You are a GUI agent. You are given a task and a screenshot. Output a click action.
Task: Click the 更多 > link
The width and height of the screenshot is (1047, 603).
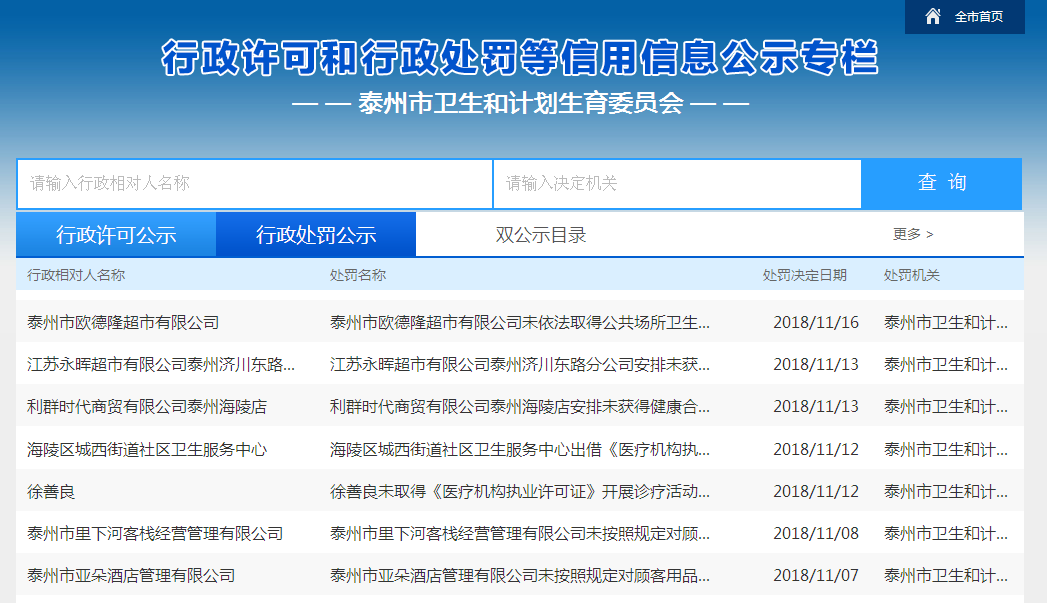tap(913, 234)
